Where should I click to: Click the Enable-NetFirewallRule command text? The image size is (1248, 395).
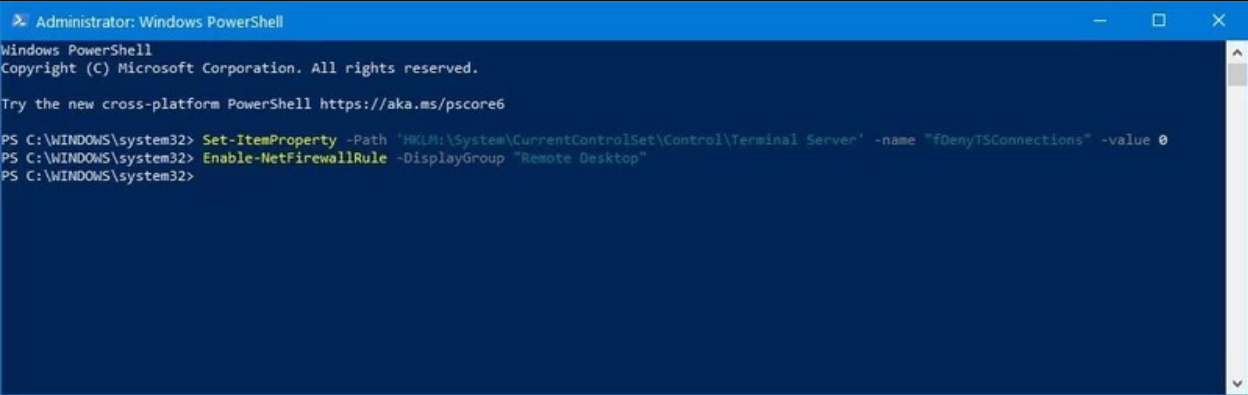[294, 158]
